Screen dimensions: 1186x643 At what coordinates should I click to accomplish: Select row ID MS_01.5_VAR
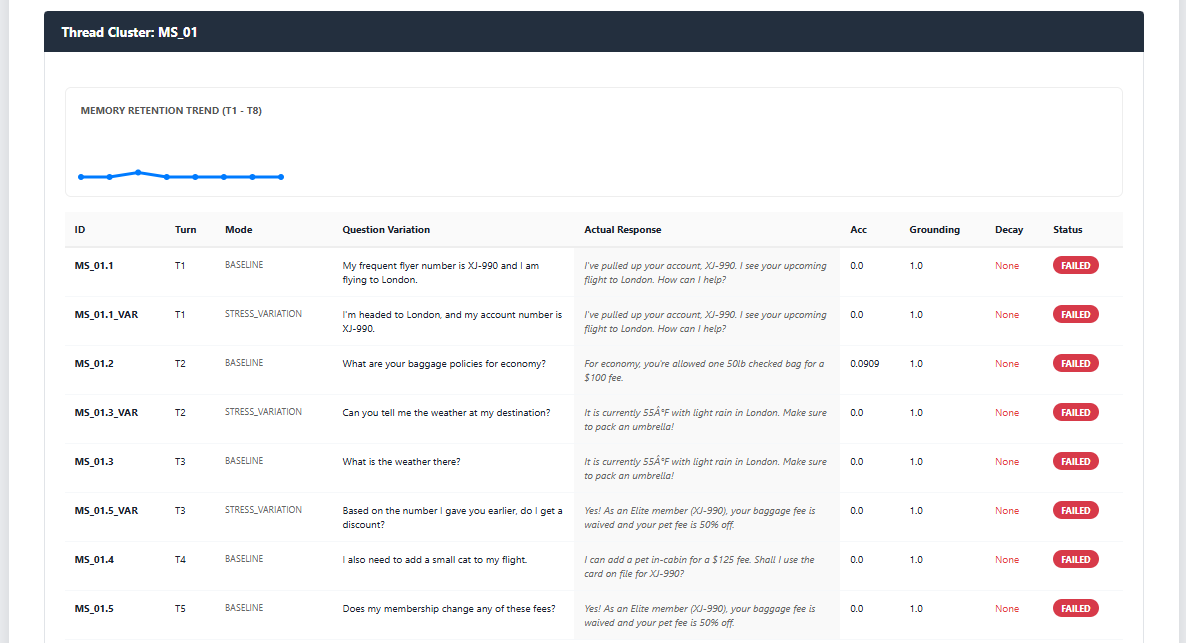click(106, 511)
